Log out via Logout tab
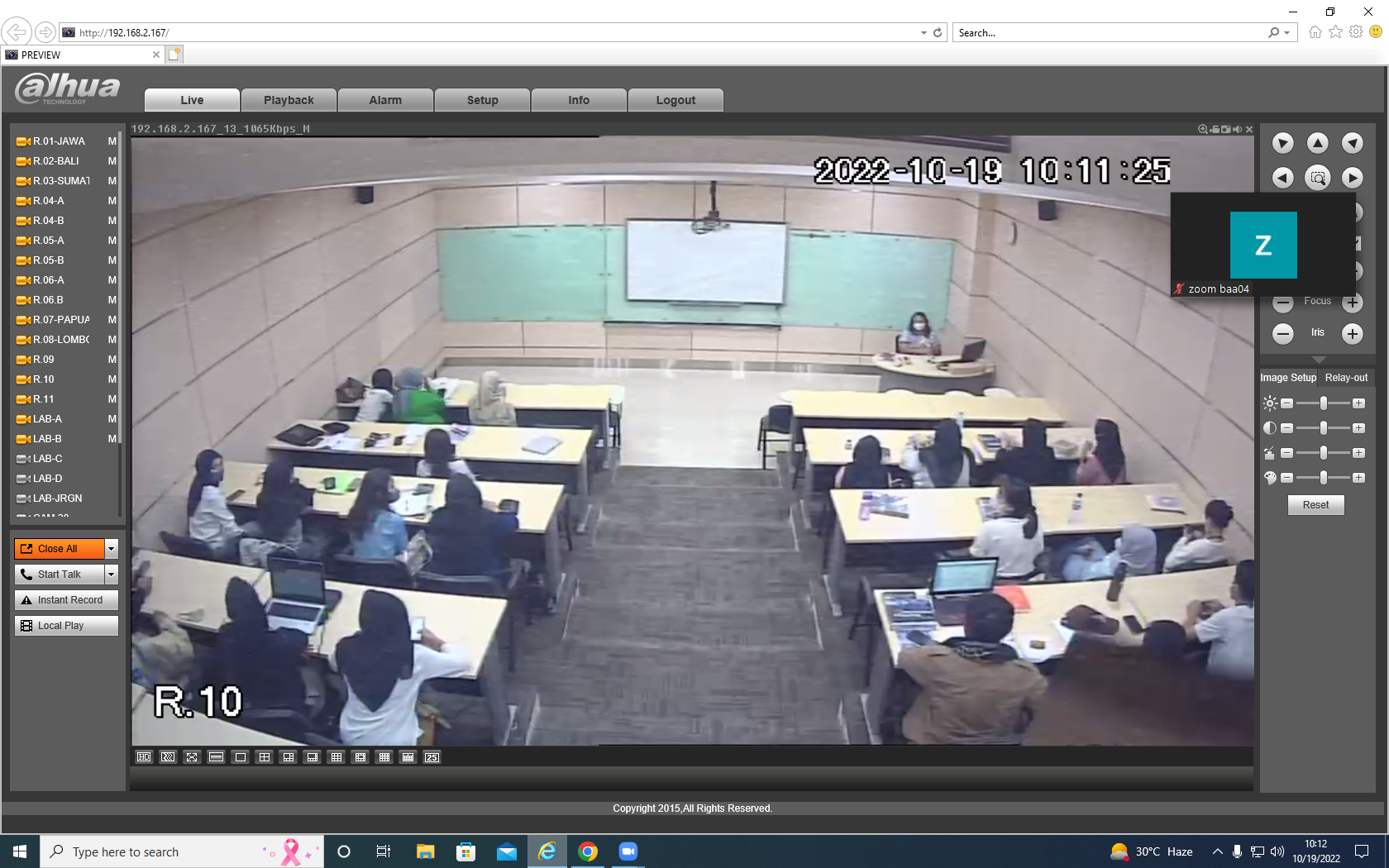The width and height of the screenshot is (1389, 868). click(x=675, y=100)
